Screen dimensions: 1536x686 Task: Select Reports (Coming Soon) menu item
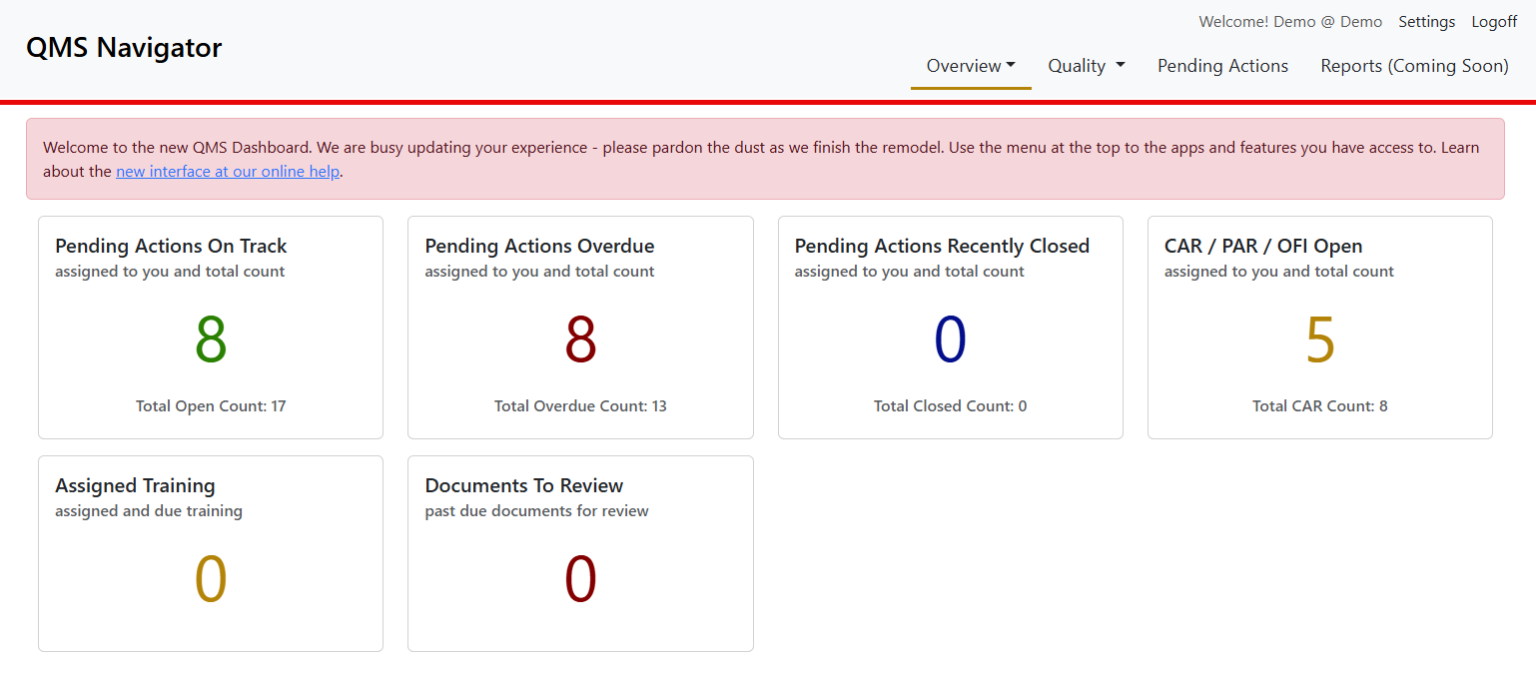(1414, 65)
